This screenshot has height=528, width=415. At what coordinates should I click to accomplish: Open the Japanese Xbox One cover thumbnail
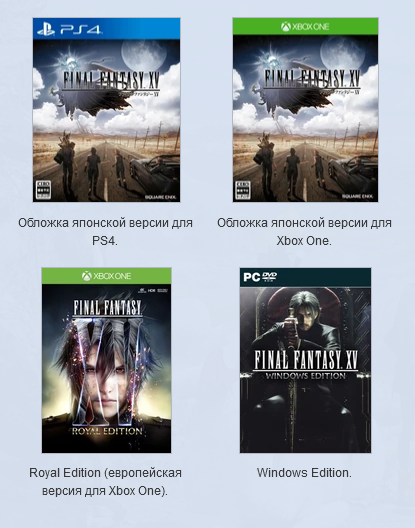305,110
